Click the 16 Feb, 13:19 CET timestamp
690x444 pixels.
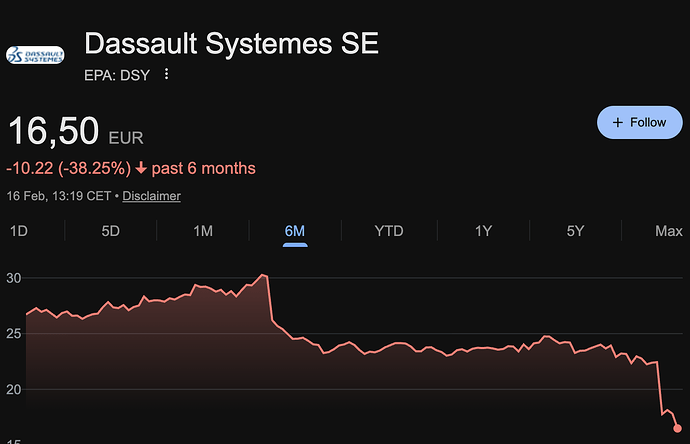(x=59, y=196)
